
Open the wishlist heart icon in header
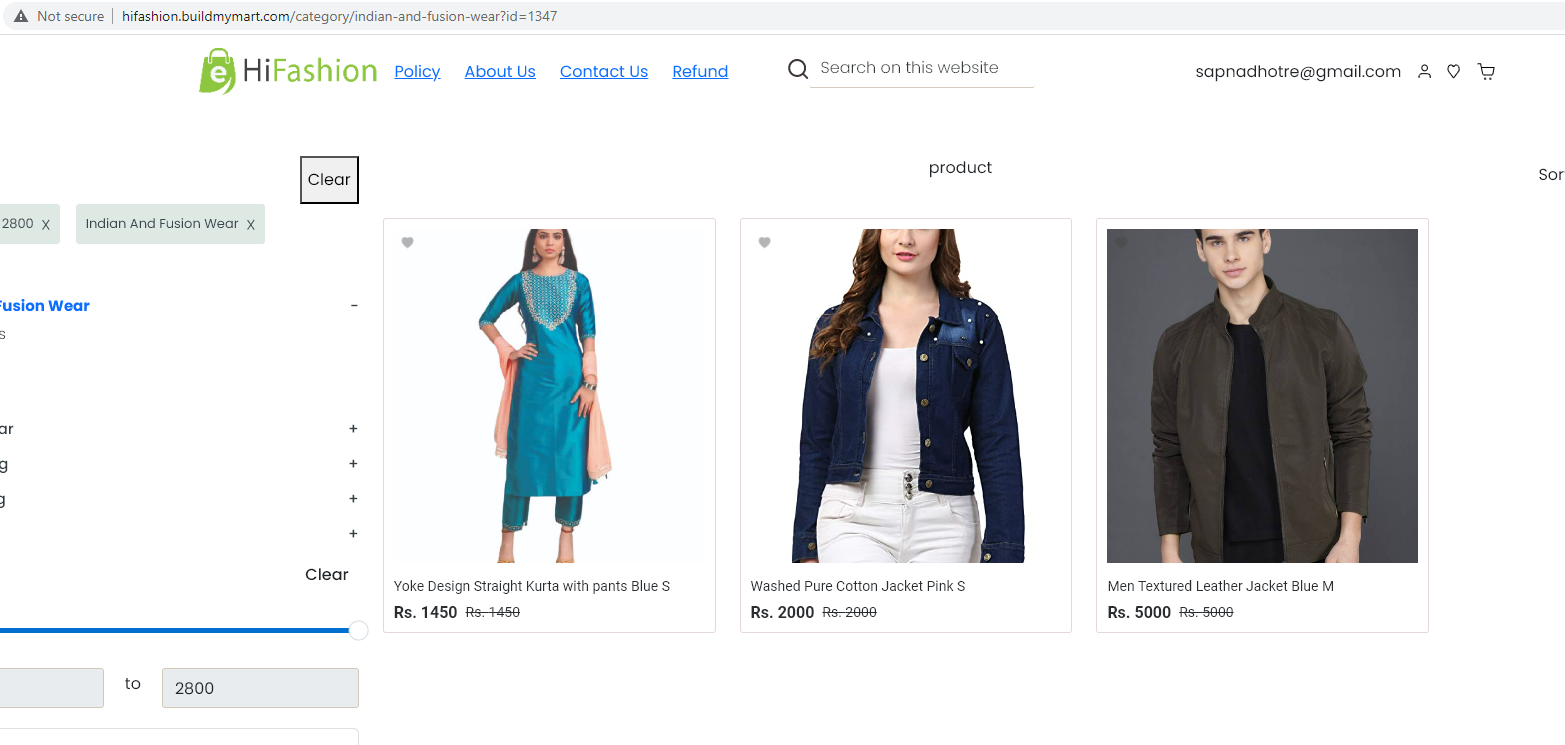1454,71
